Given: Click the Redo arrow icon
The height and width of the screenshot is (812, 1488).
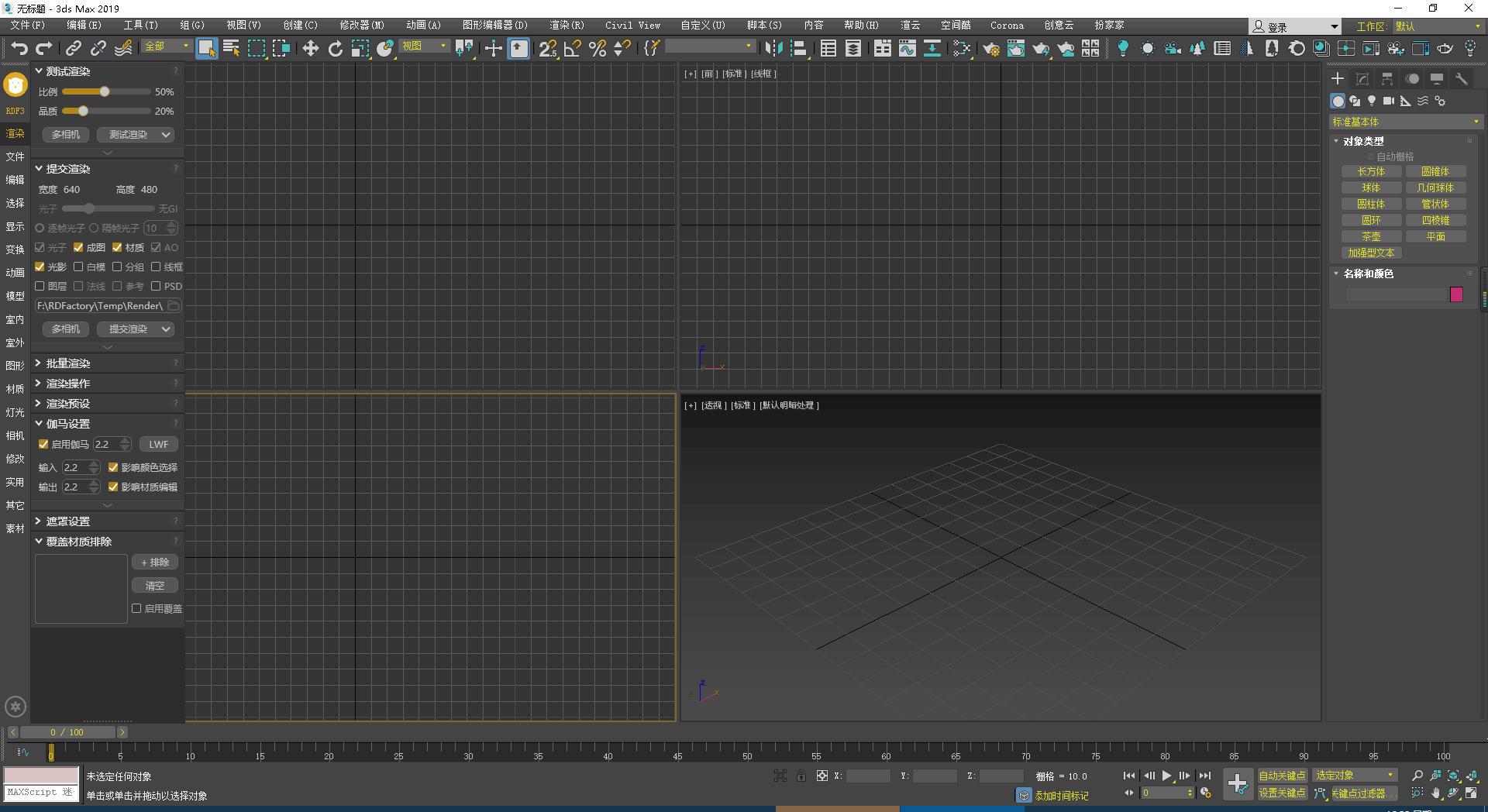Looking at the screenshot, I should click(x=44, y=49).
